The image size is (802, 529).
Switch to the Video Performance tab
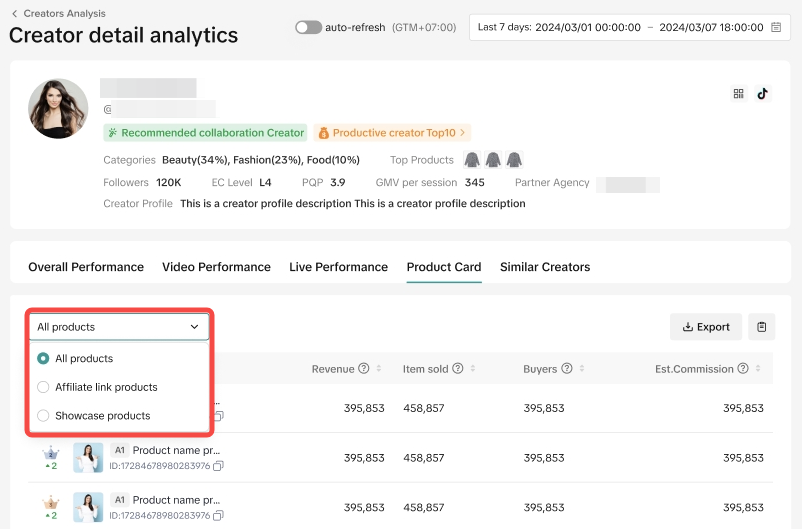click(x=216, y=267)
